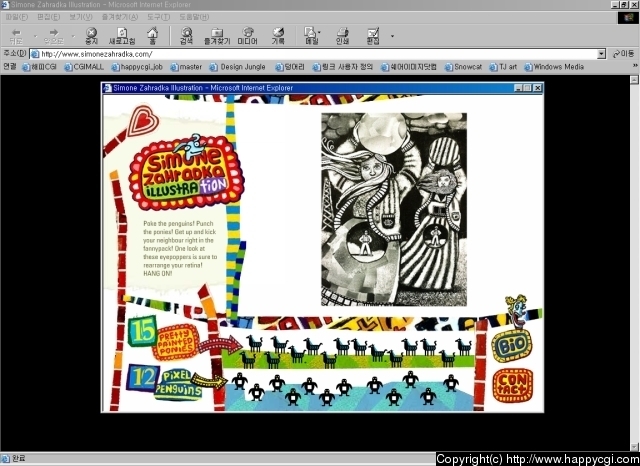This screenshot has width=640, height=466.
Task: Open the Snowcat link
Action: (463, 67)
